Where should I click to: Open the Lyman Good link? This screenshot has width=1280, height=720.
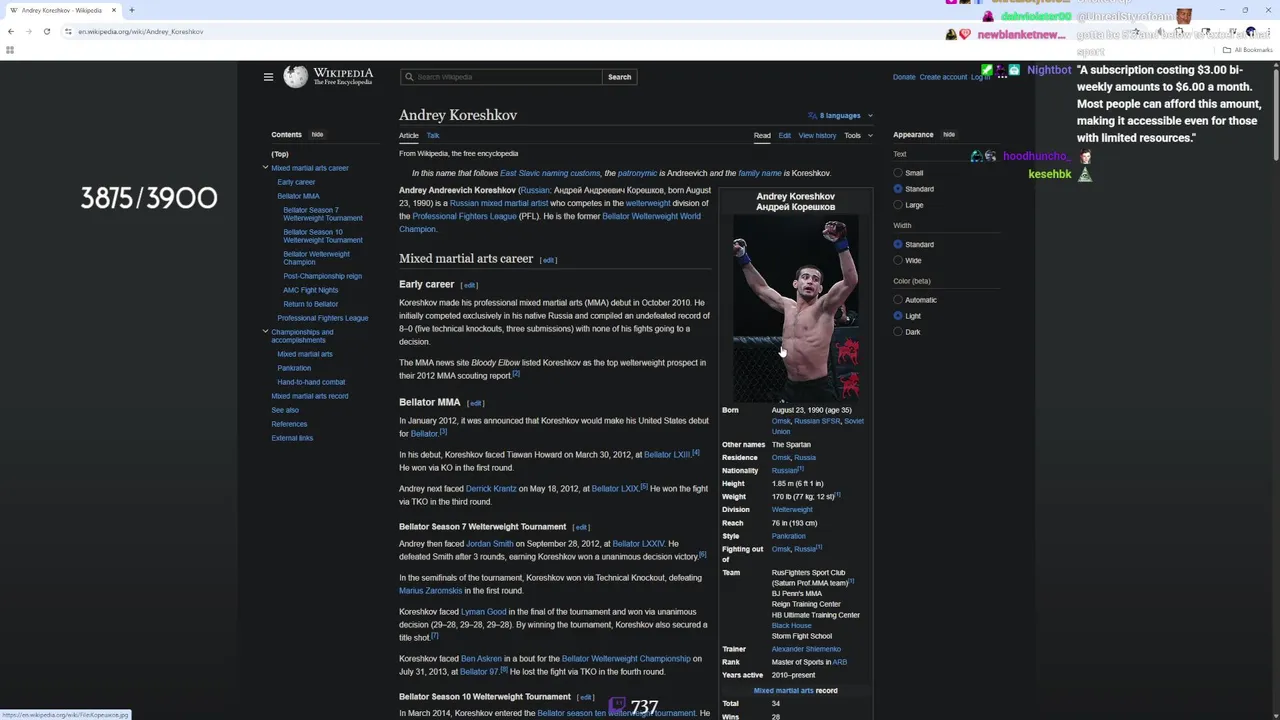tap(484, 612)
